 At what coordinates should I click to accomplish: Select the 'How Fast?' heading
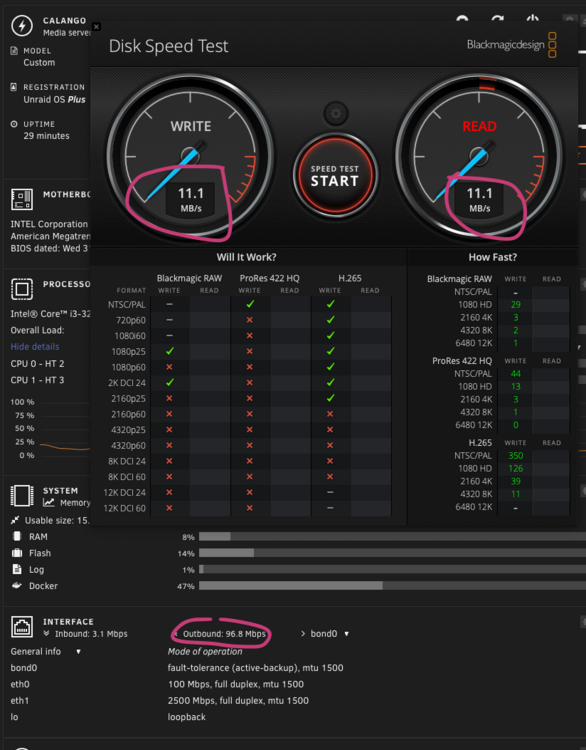(492, 257)
